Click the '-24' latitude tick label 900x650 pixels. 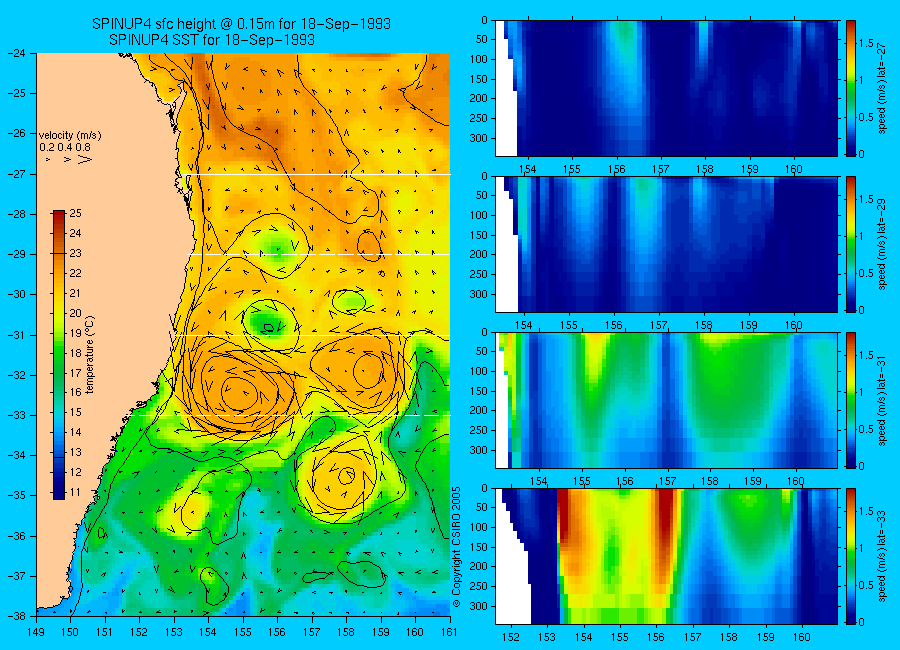pos(17,53)
